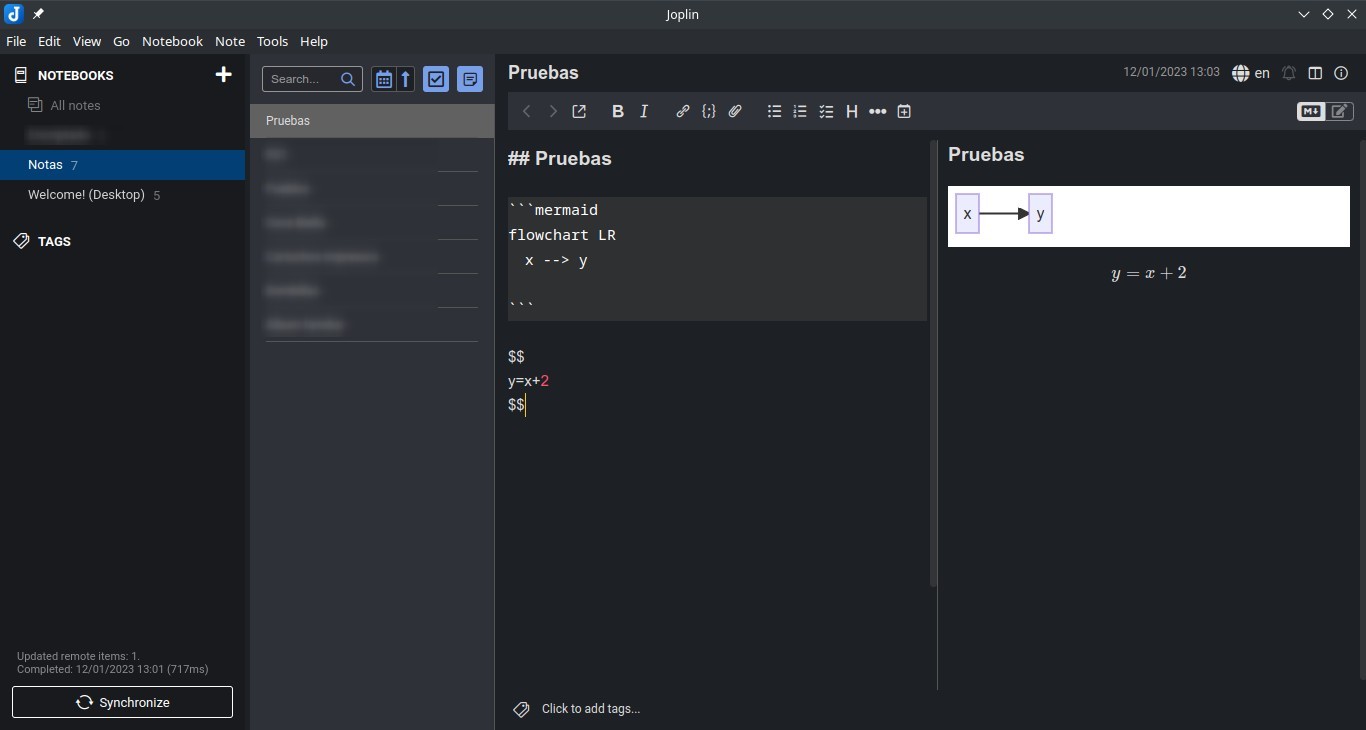Toggle editor layout icon

pos(1315,73)
